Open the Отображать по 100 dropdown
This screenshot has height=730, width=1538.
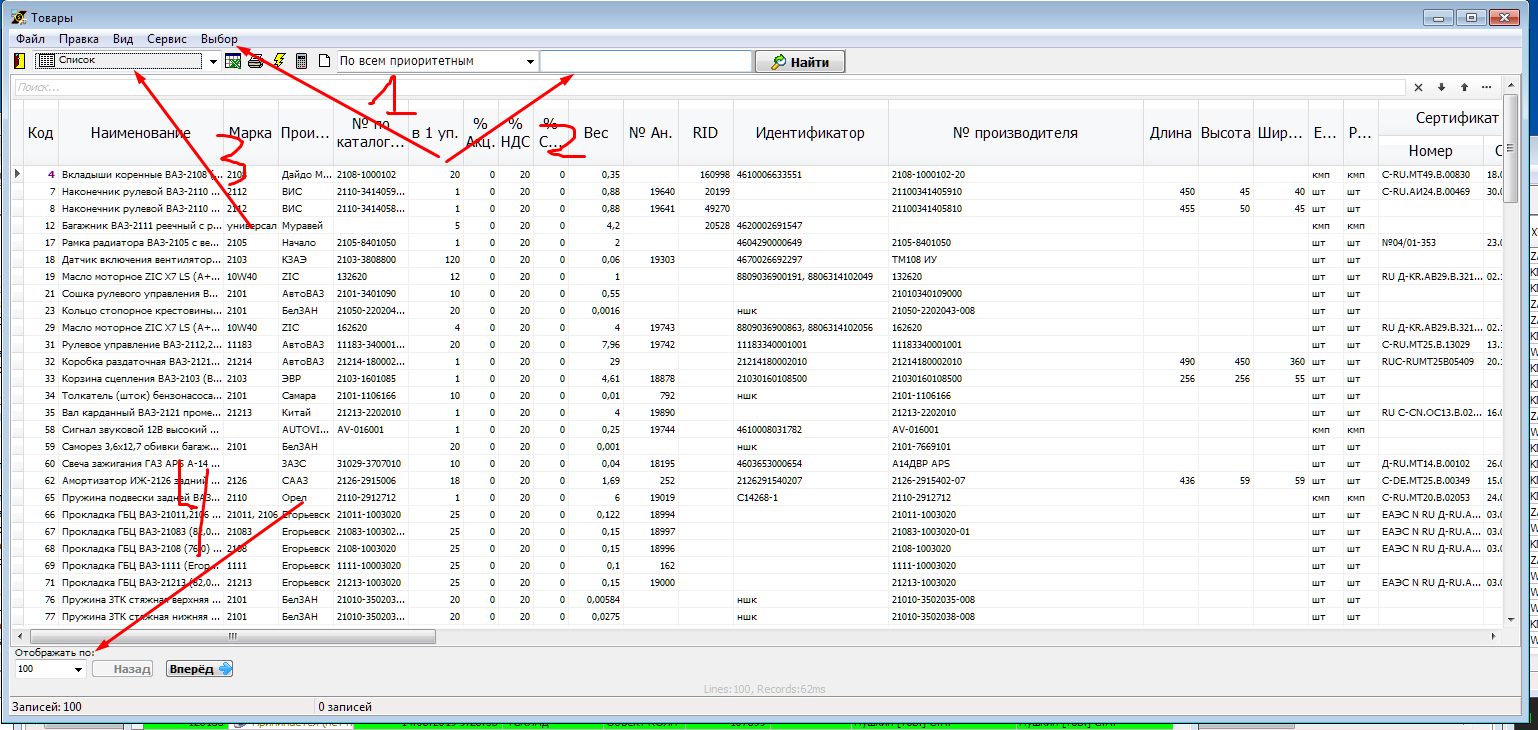pyautogui.click(x=78, y=669)
